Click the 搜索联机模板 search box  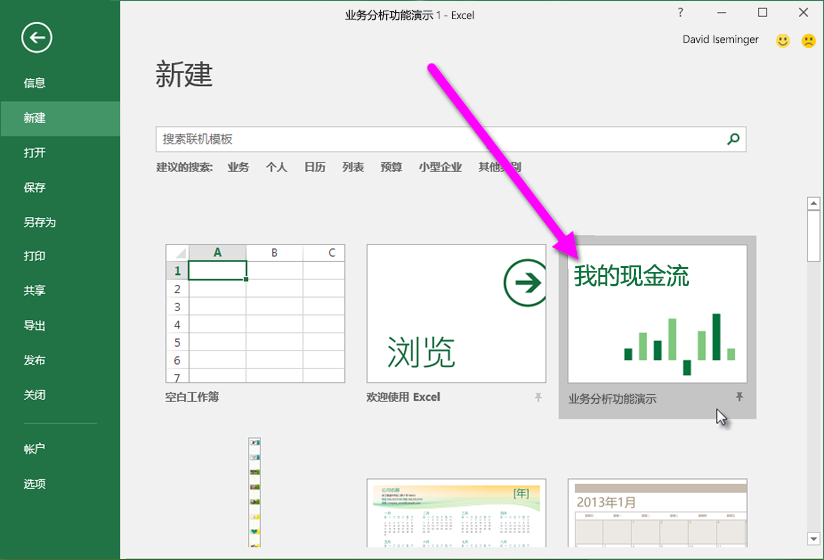(x=451, y=139)
